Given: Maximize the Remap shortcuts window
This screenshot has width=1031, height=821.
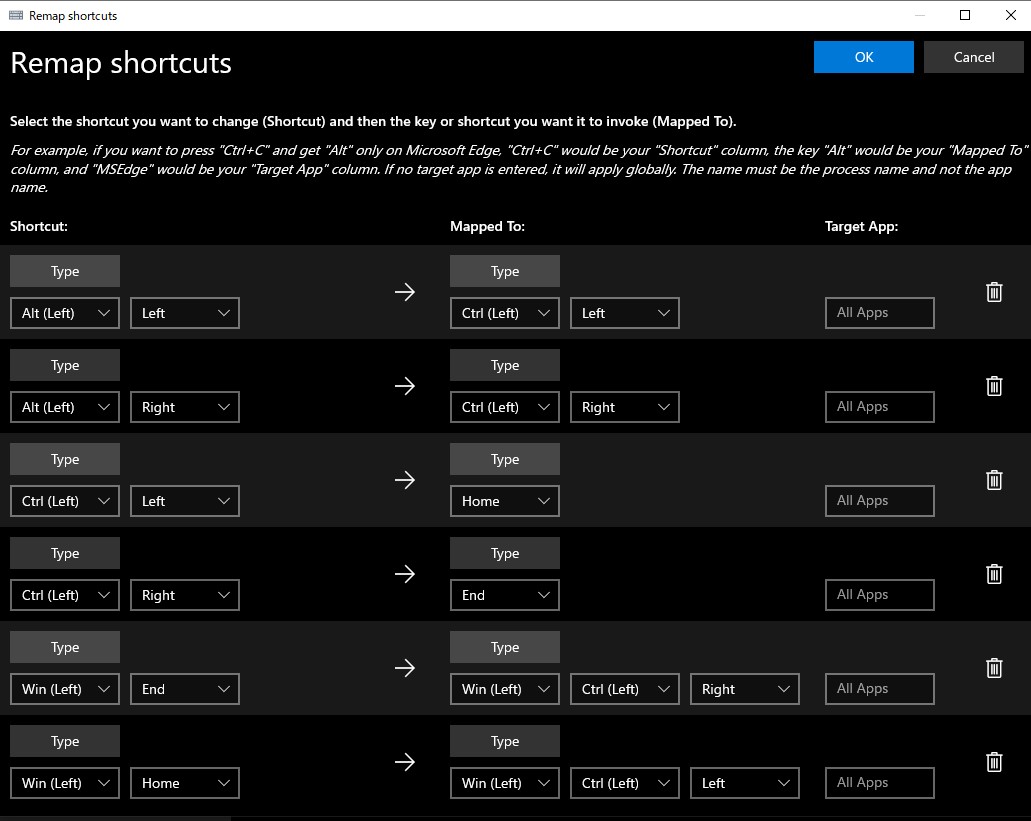Looking at the screenshot, I should tap(965, 15).
